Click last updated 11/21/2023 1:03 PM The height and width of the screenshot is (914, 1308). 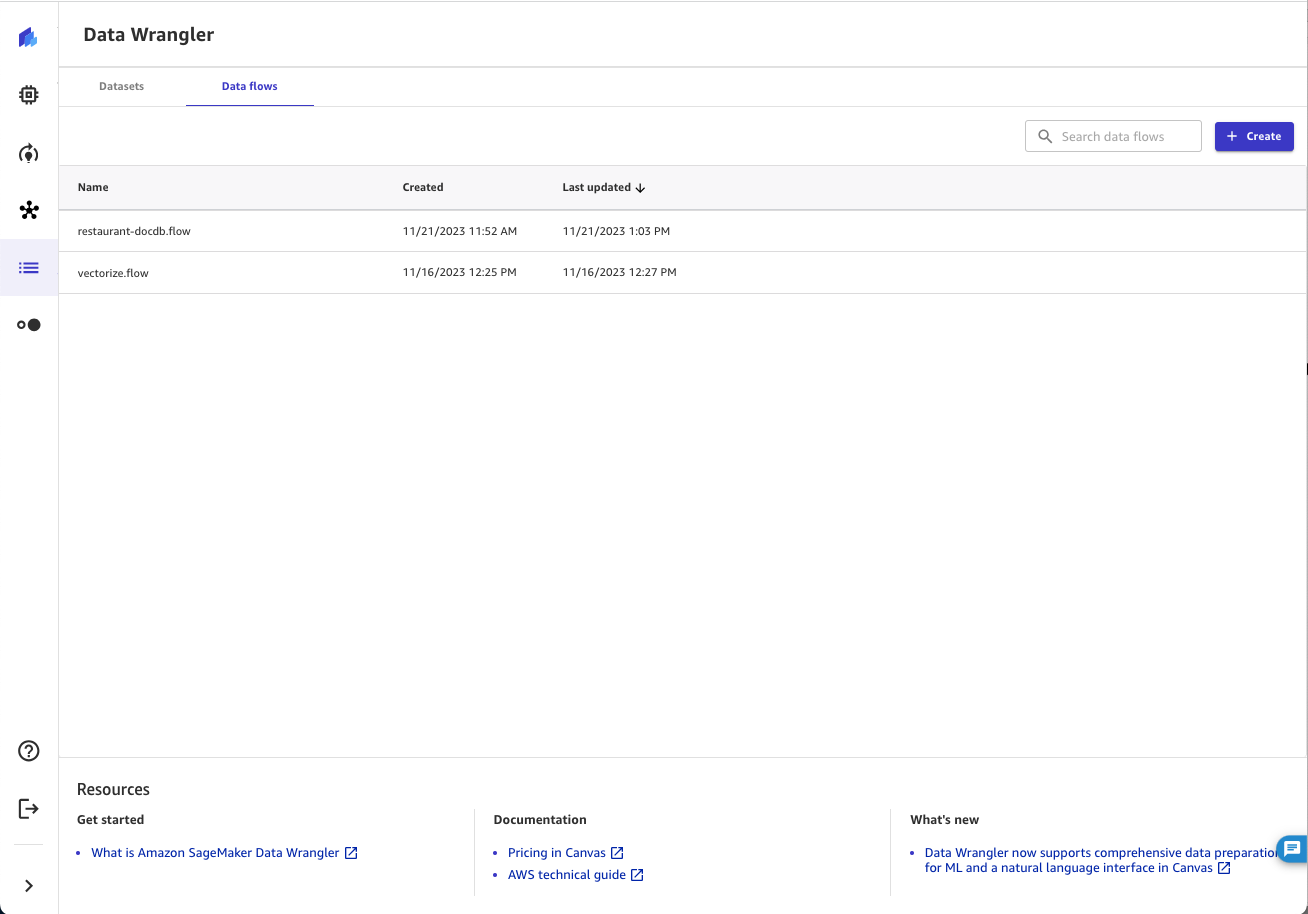point(616,231)
